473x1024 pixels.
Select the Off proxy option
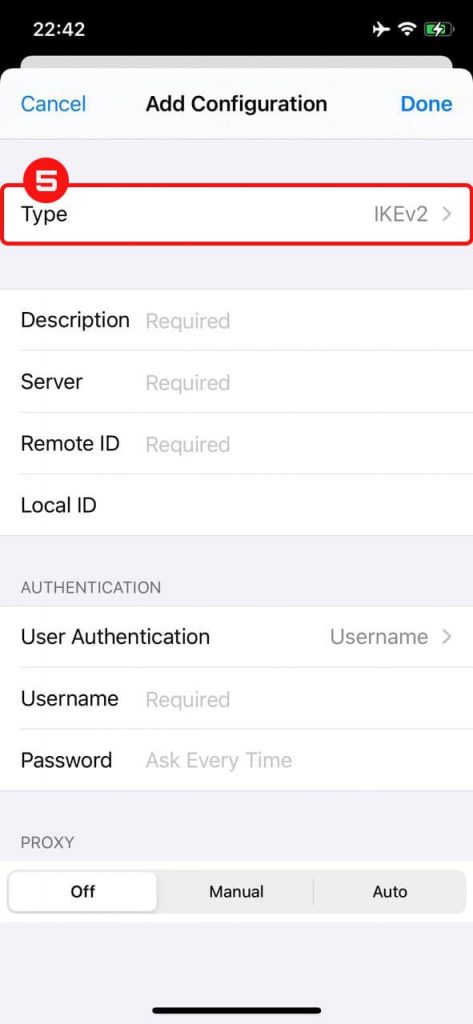pos(83,891)
